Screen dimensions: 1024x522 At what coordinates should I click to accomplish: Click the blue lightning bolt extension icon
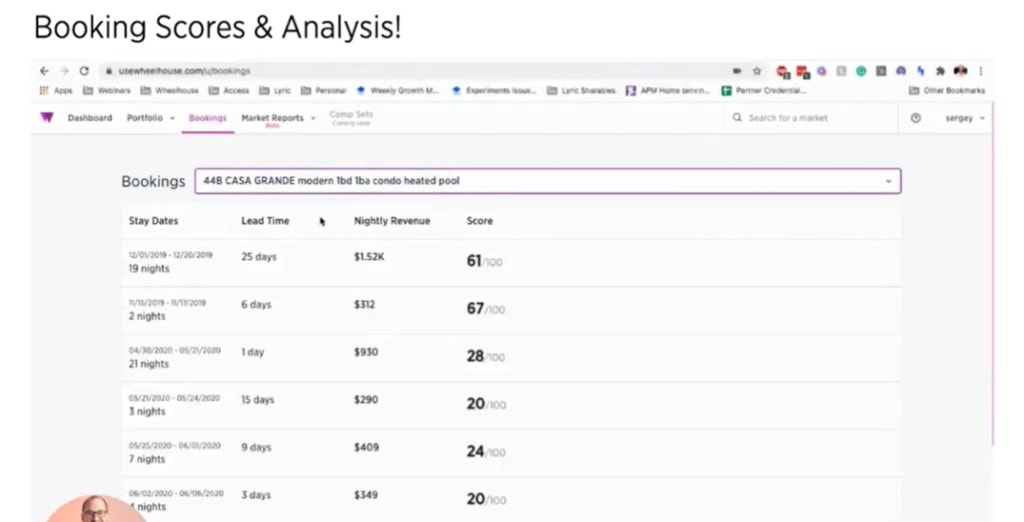pyautogui.click(x=920, y=71)
